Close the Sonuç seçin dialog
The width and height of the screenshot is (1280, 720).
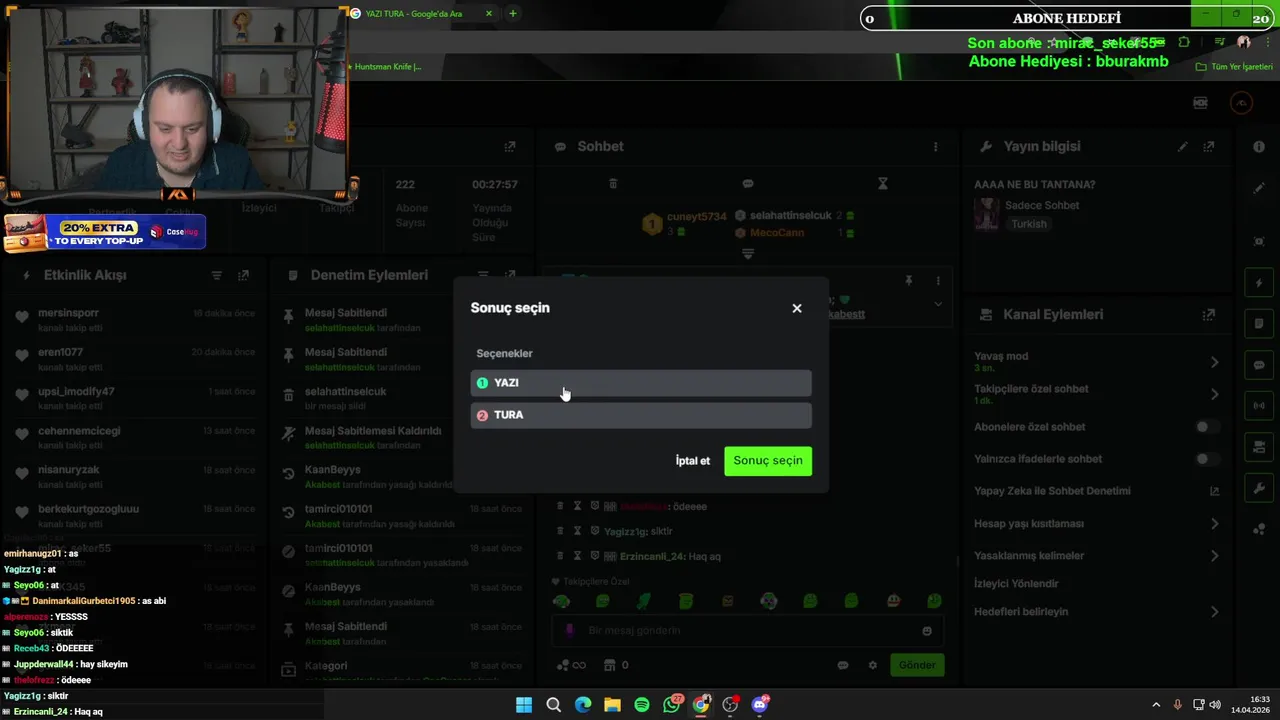click(x=797, y=308)
